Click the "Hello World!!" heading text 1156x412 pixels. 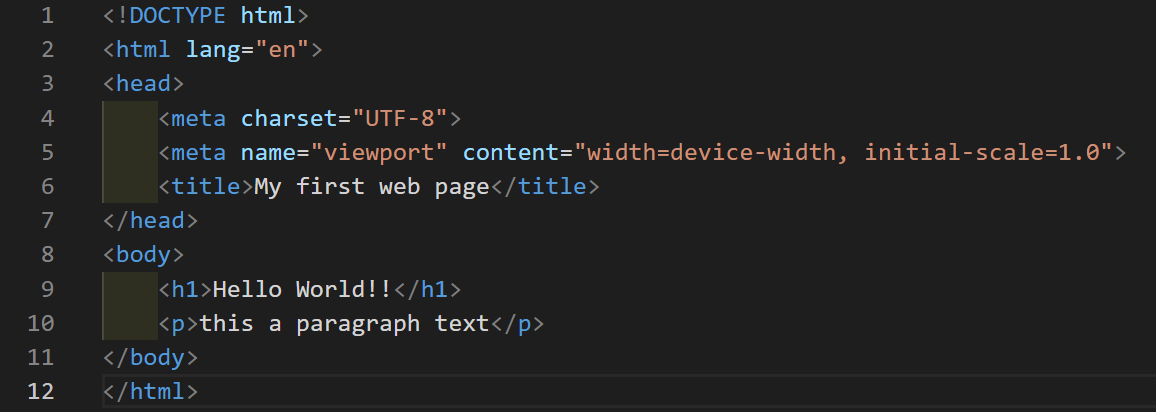(302, 289)
